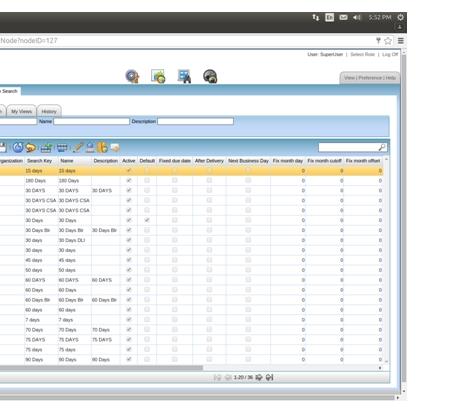This screenshot has height=408, width=464.
Task: Click the Preference link
Action: [x=370, y=78]
